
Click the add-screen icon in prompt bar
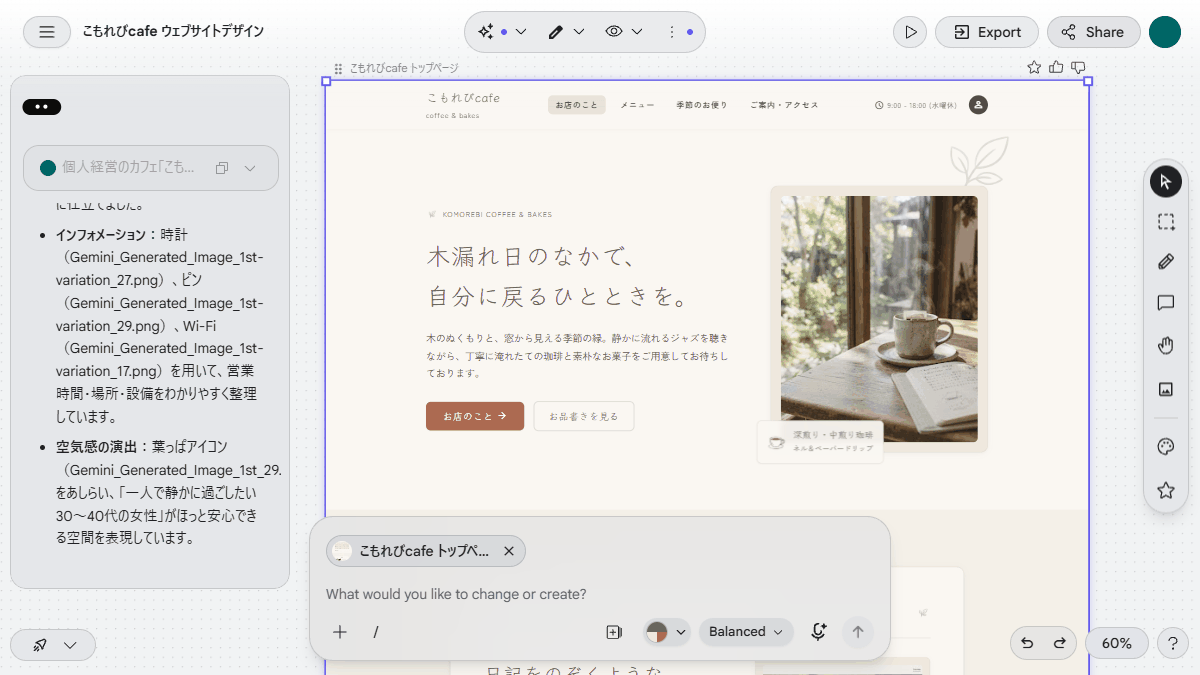(614, 632)
